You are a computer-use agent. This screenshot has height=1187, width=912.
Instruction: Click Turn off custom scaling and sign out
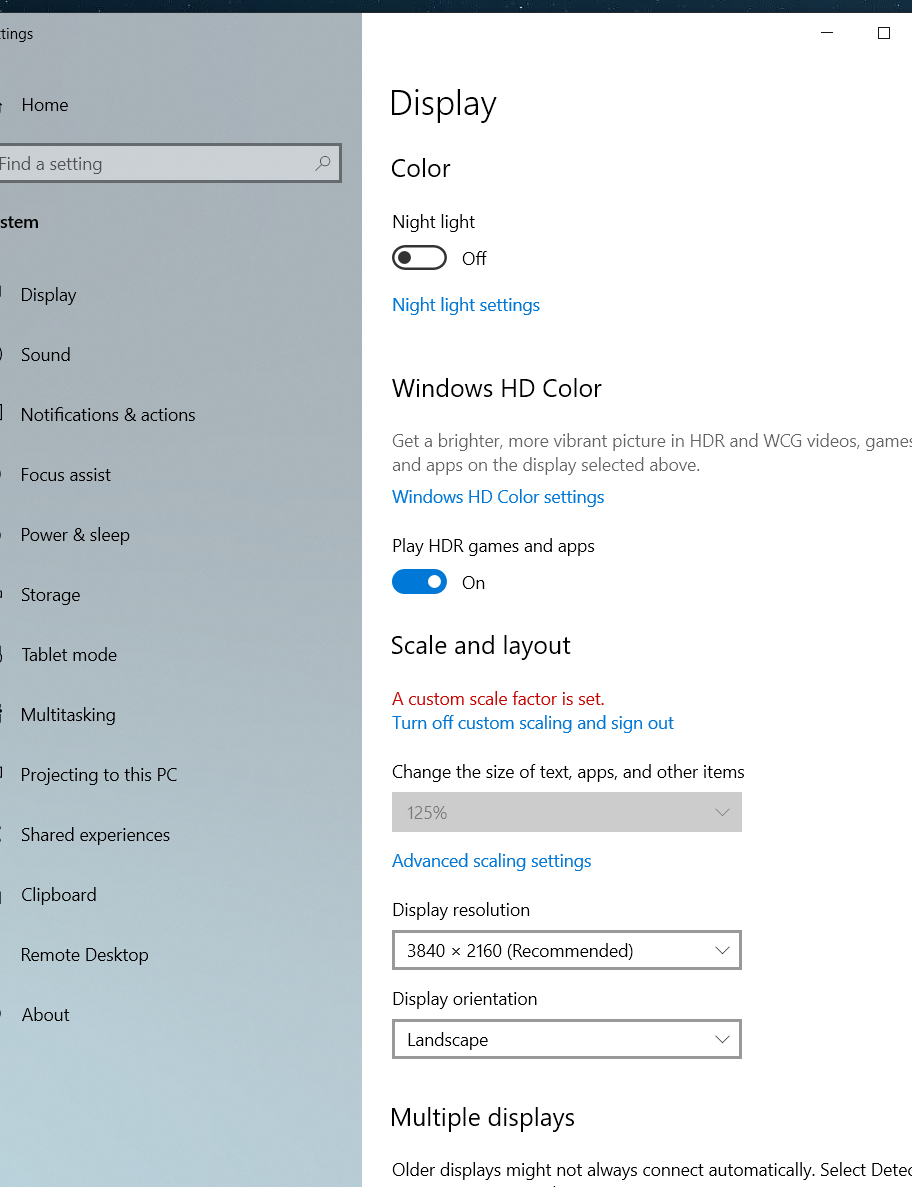(x=533, y=723)
